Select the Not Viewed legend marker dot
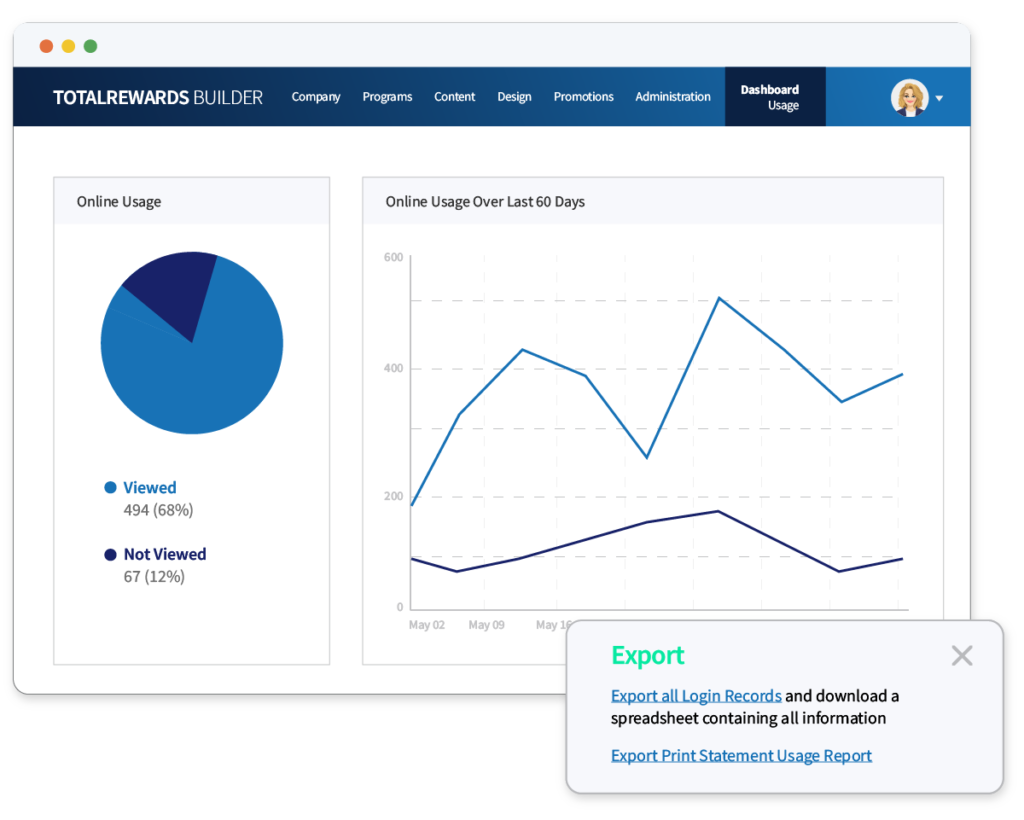 click(x=113, y=554)
